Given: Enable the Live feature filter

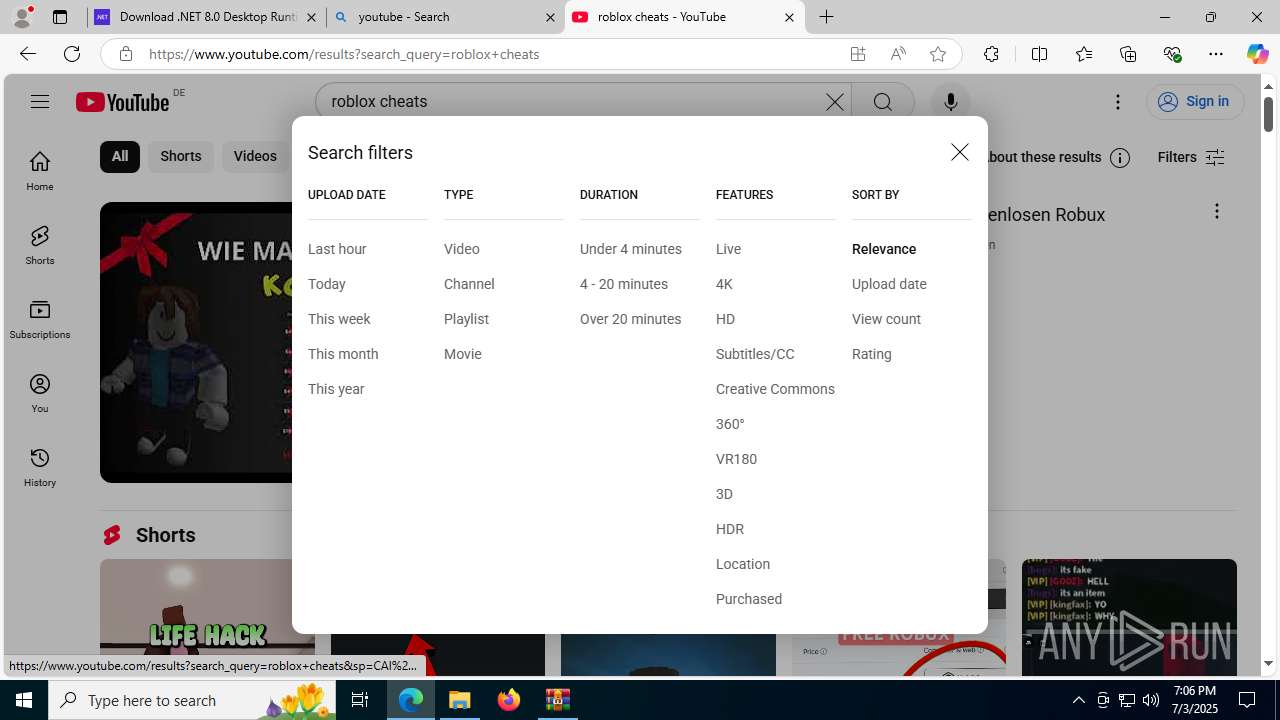Looking at the screenshot, I should tap(728, 249).
